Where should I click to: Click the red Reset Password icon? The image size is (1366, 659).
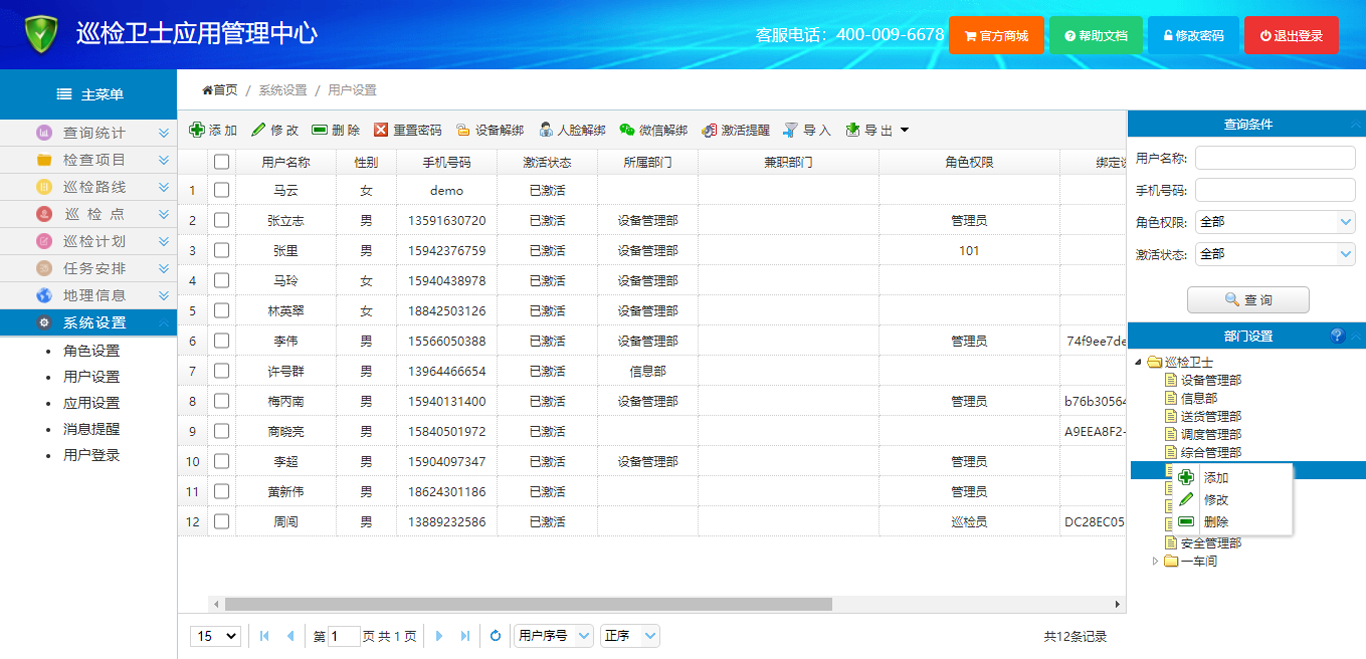[x=381, y=130]
